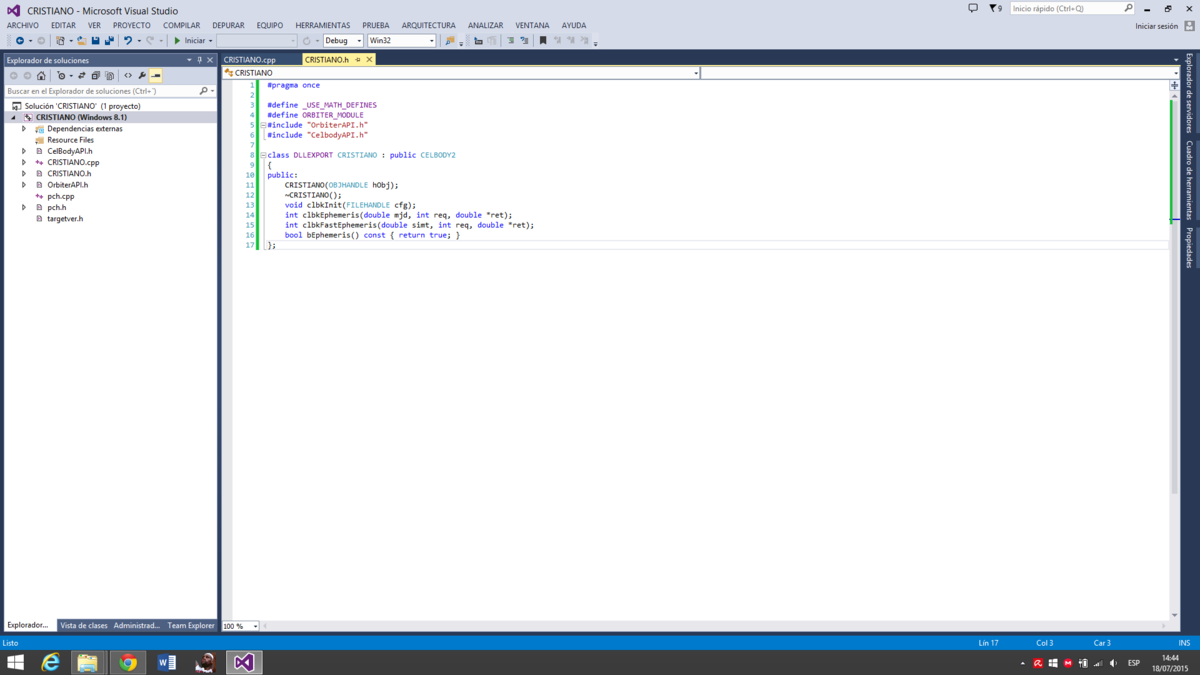Click the Windows Start button
1200x675 pixels.
(16, 662)
